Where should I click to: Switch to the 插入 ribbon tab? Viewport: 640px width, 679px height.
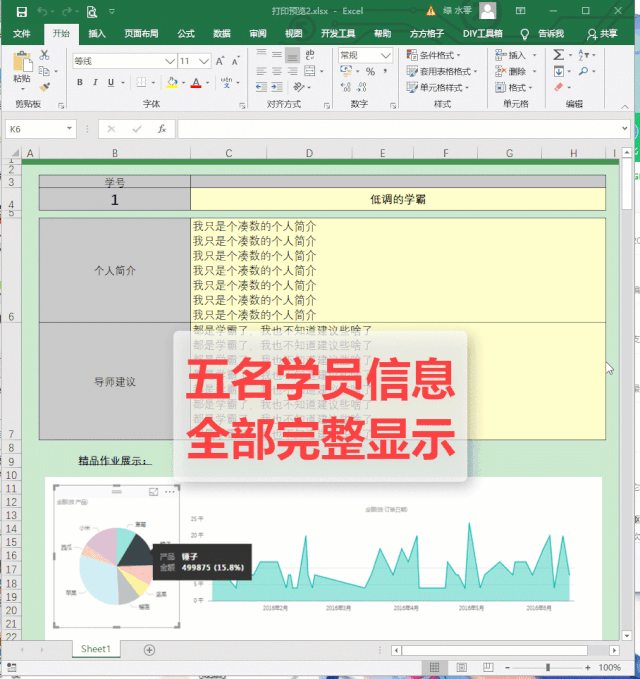pos(97,34)
